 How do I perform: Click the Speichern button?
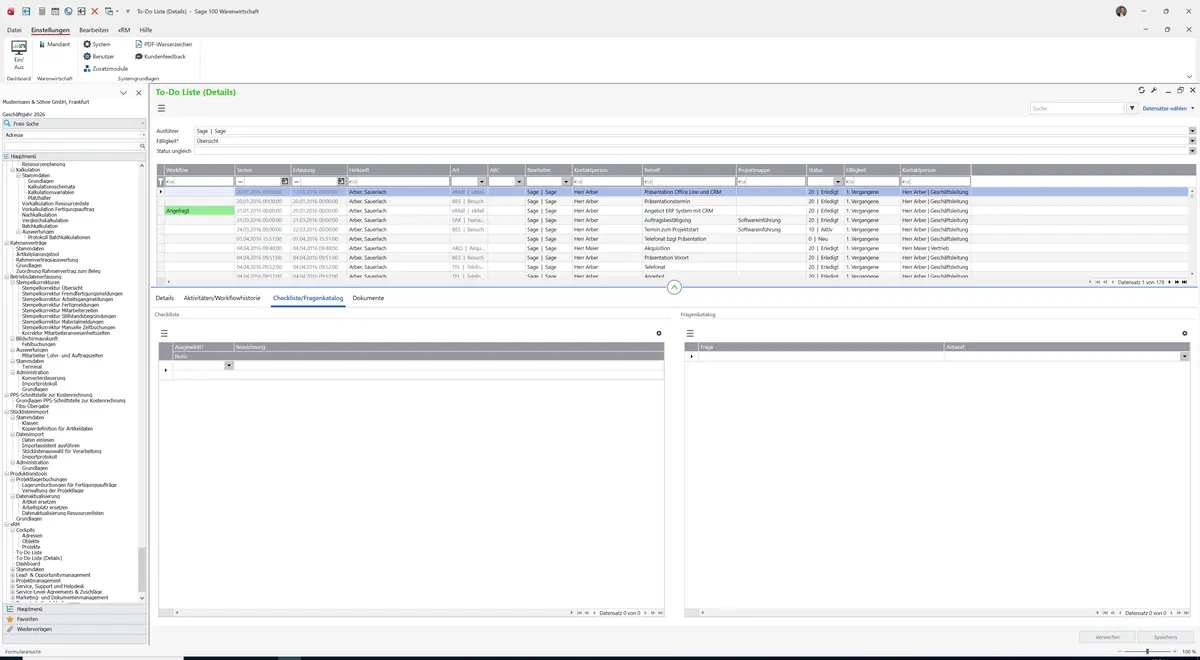[x=1165, y=636]
